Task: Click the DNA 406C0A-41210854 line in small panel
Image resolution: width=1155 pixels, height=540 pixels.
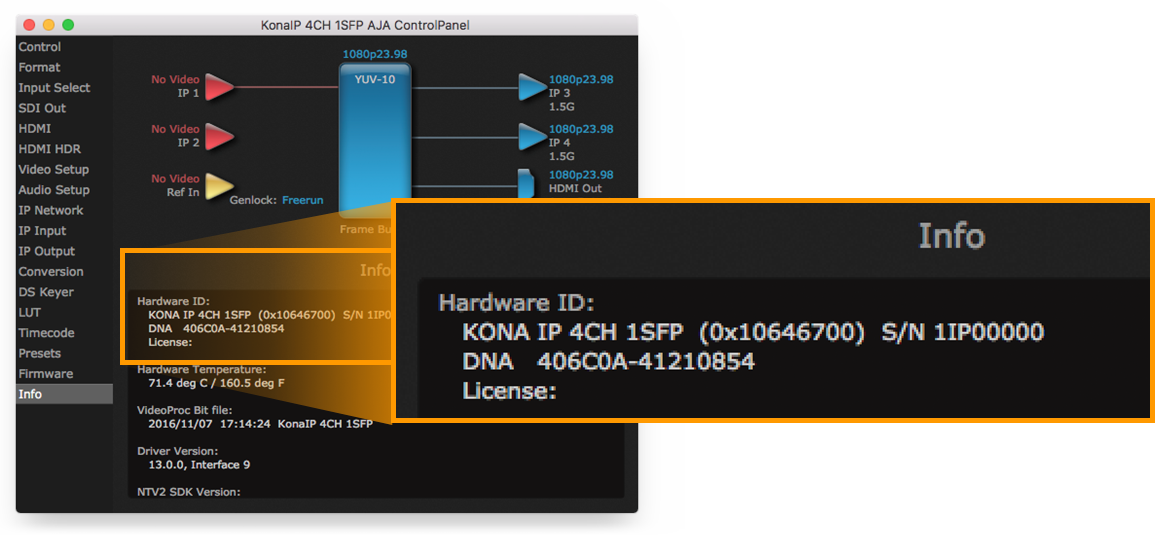Action: click(216, 329)
